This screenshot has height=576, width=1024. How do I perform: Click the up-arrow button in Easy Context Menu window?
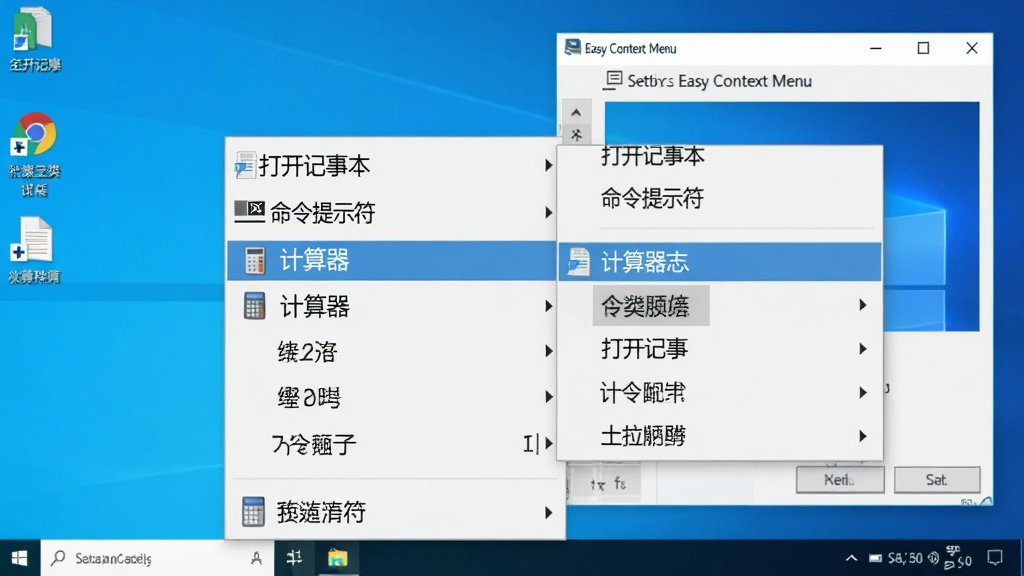pos(576,112)
